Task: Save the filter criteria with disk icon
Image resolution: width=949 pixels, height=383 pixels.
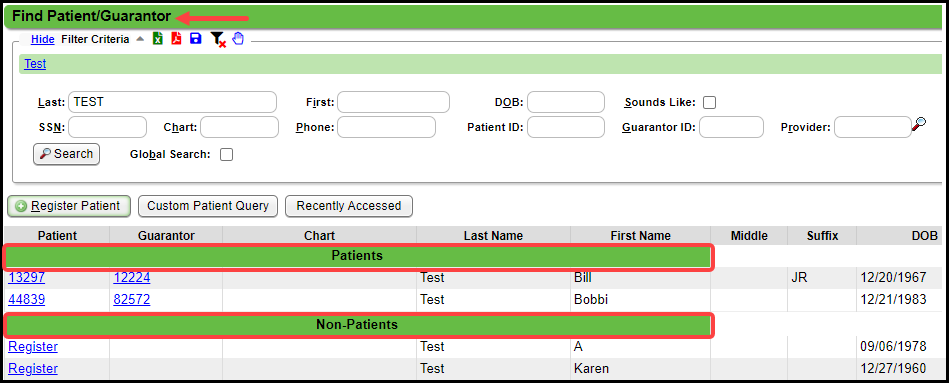Action: point(195,39)
